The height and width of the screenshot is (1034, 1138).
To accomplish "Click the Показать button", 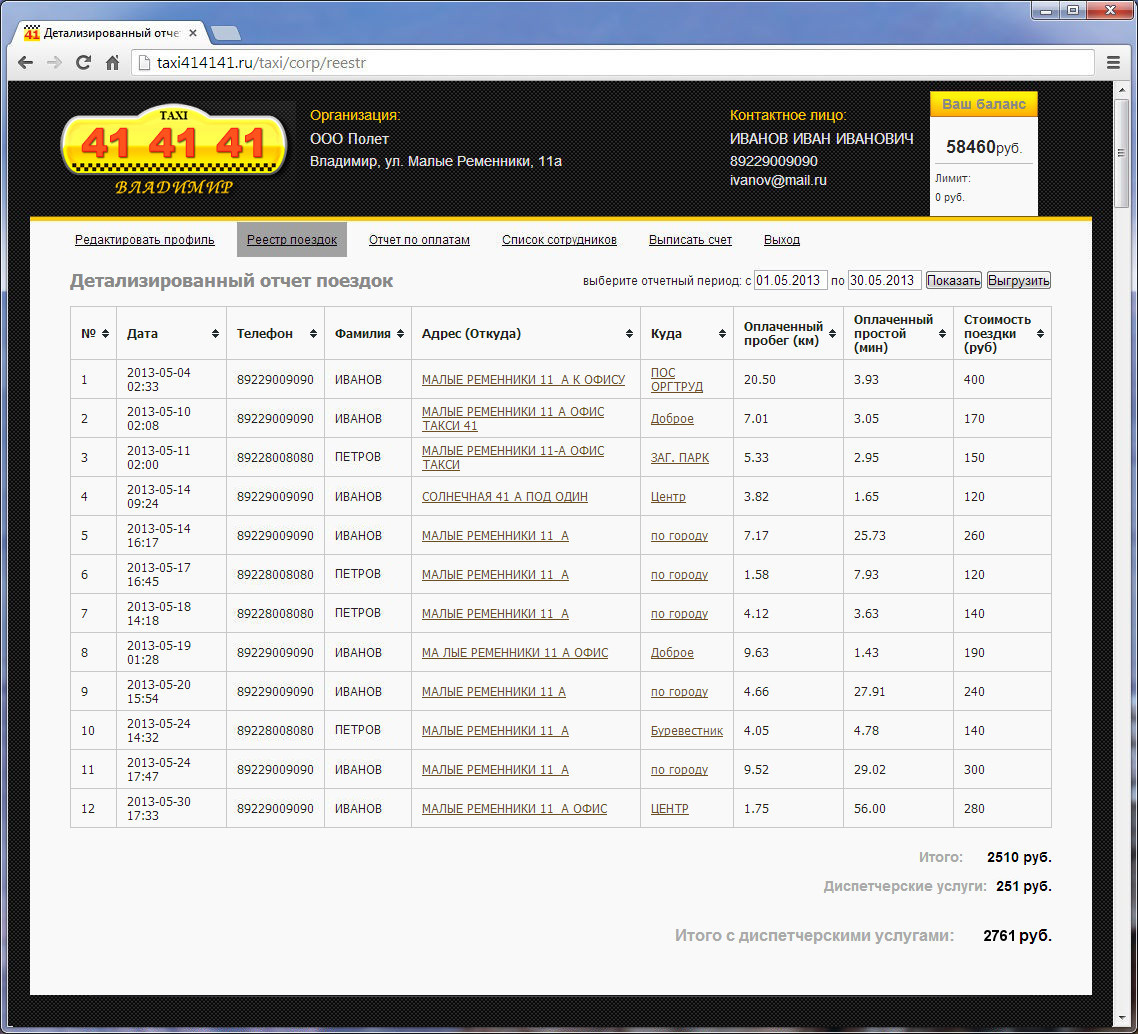I will click(x=953, y=281).
